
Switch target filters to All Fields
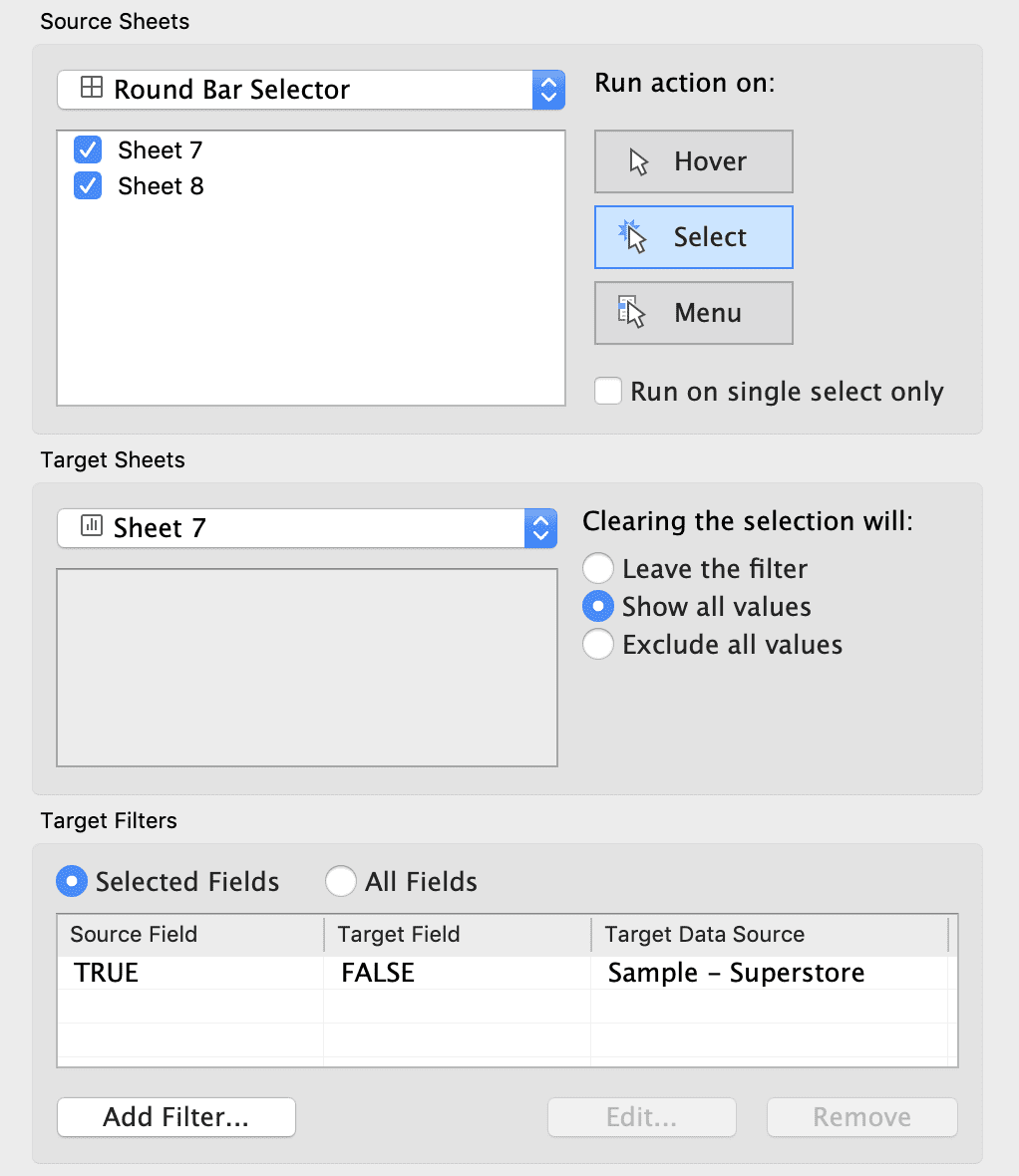coord(341,881)
